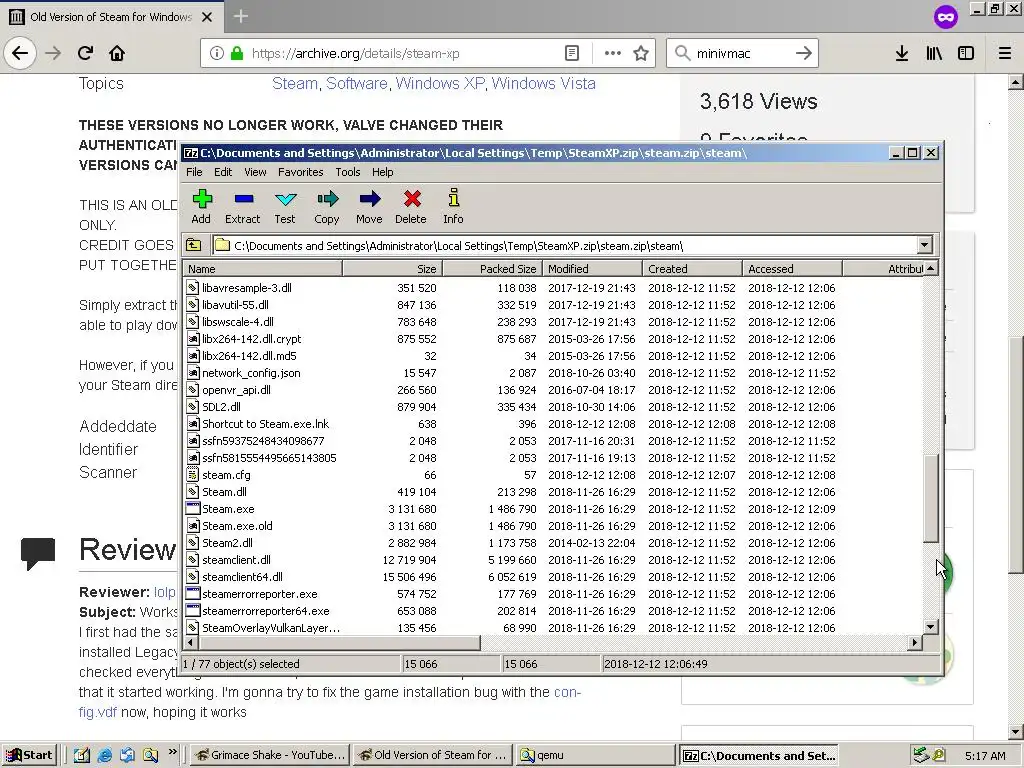Image resolution: width=1024 pixels, height=768 pixels.
Task: Click the Steam.exe file icon
Action: [x=193, y=509]
